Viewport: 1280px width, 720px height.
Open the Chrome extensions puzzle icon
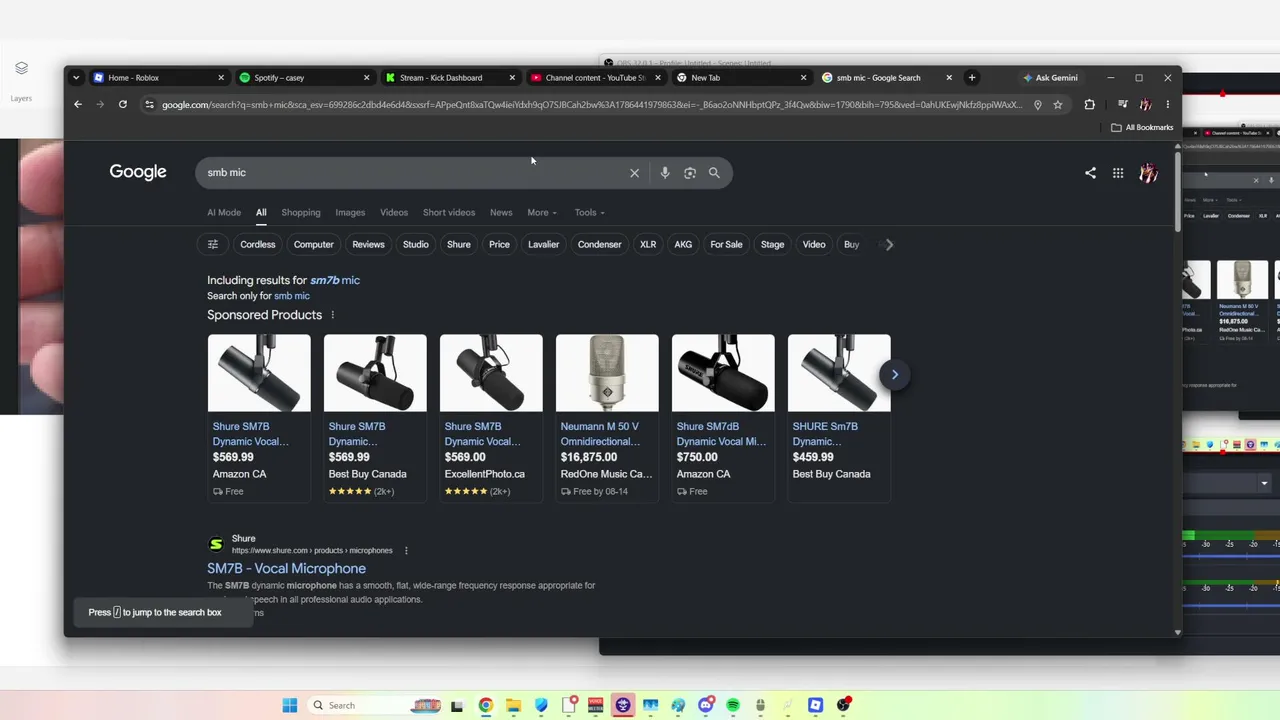tap(1090, 105)
